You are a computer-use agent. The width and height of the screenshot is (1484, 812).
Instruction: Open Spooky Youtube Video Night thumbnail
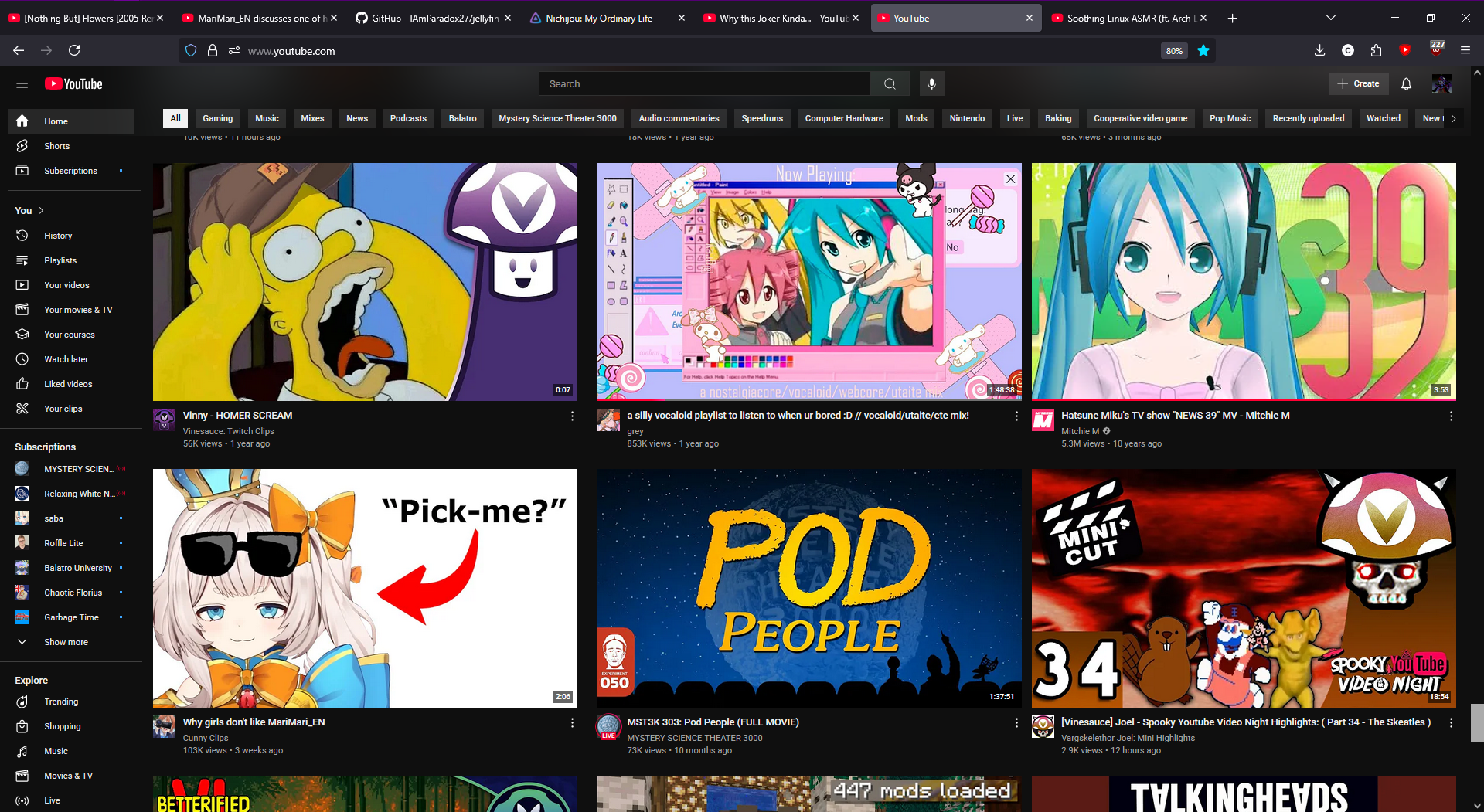pyautogui.click(x=1244, y=588)
